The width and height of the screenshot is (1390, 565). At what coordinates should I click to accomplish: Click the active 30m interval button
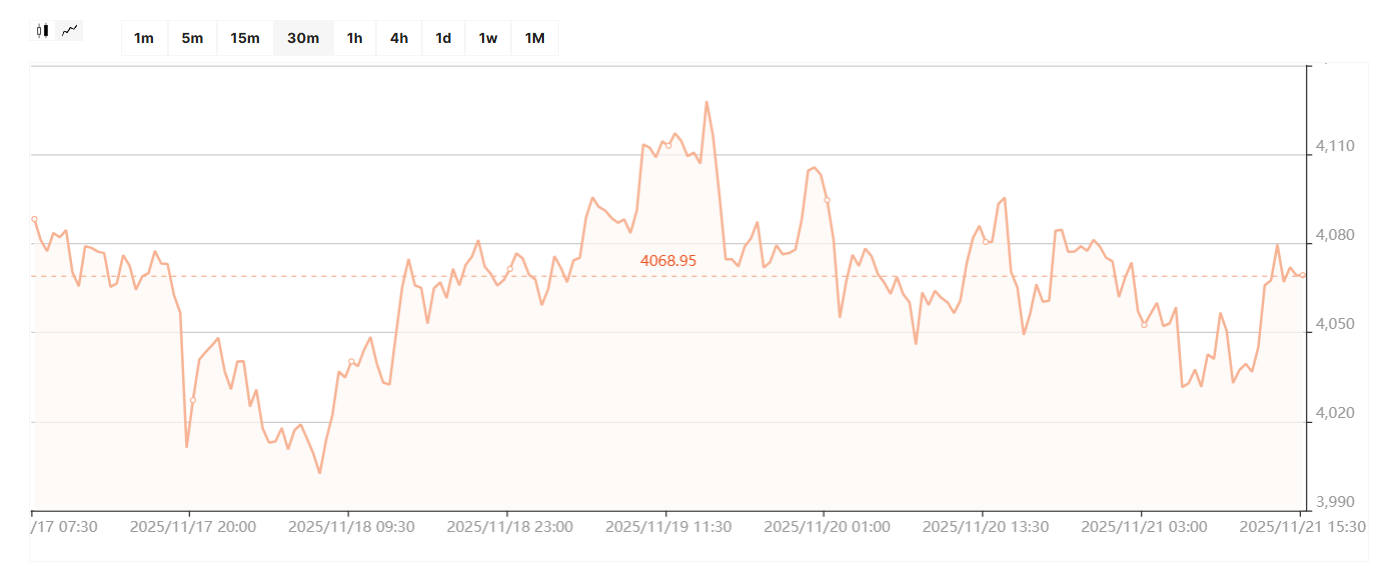click(303, 38)
